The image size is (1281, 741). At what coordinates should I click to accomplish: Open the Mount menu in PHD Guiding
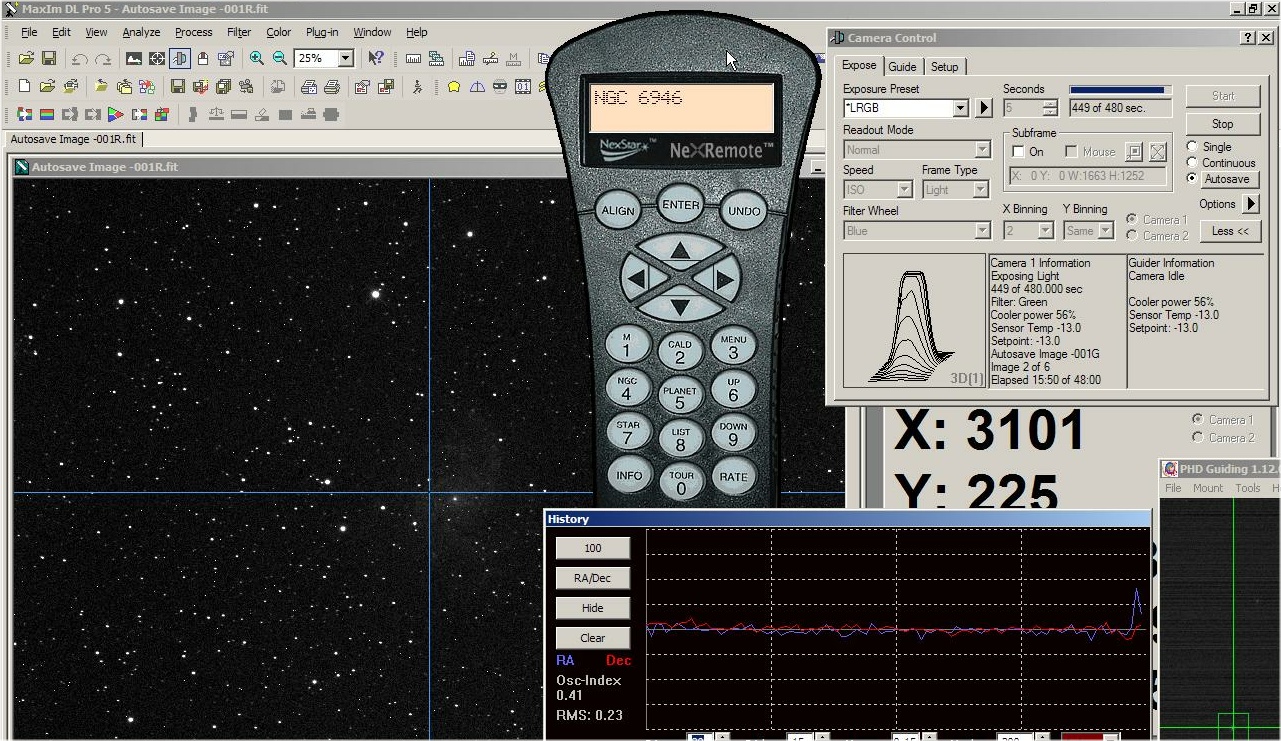pos(1207,488)
